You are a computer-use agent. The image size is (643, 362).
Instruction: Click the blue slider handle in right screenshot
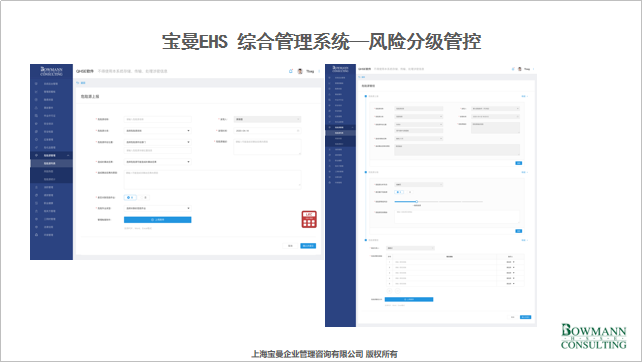click(416, 201)
